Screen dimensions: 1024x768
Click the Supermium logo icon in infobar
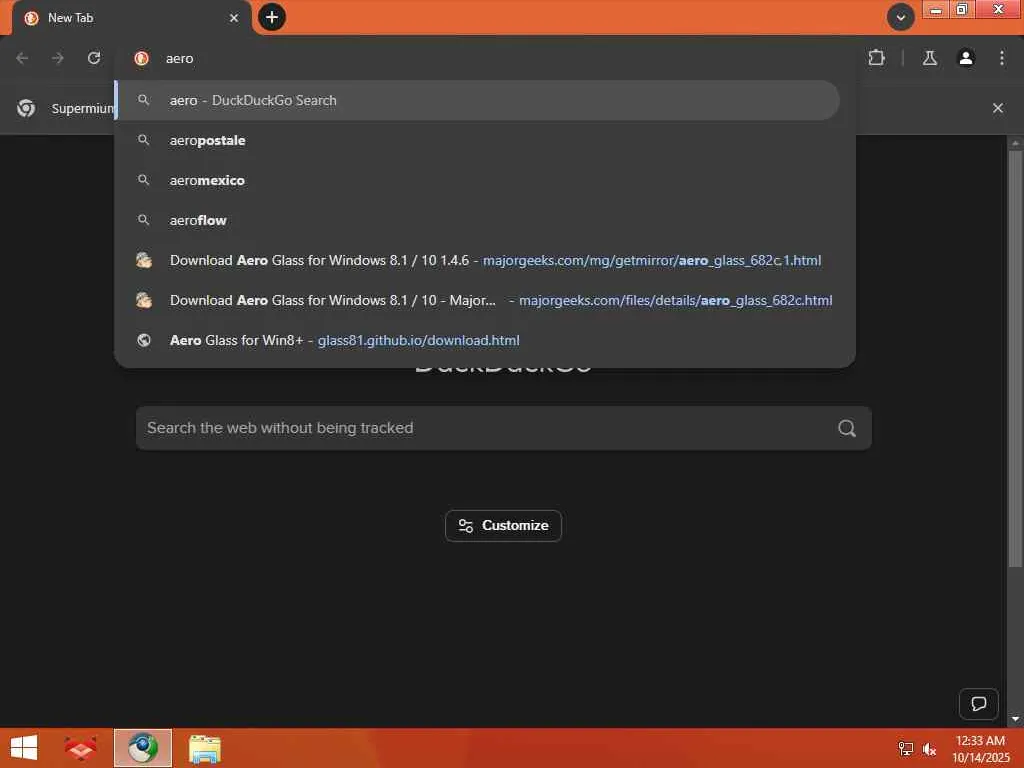26,108
